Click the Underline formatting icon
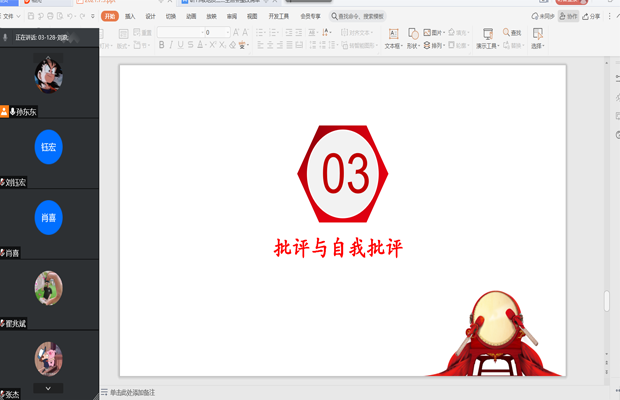 click(181, 45)
